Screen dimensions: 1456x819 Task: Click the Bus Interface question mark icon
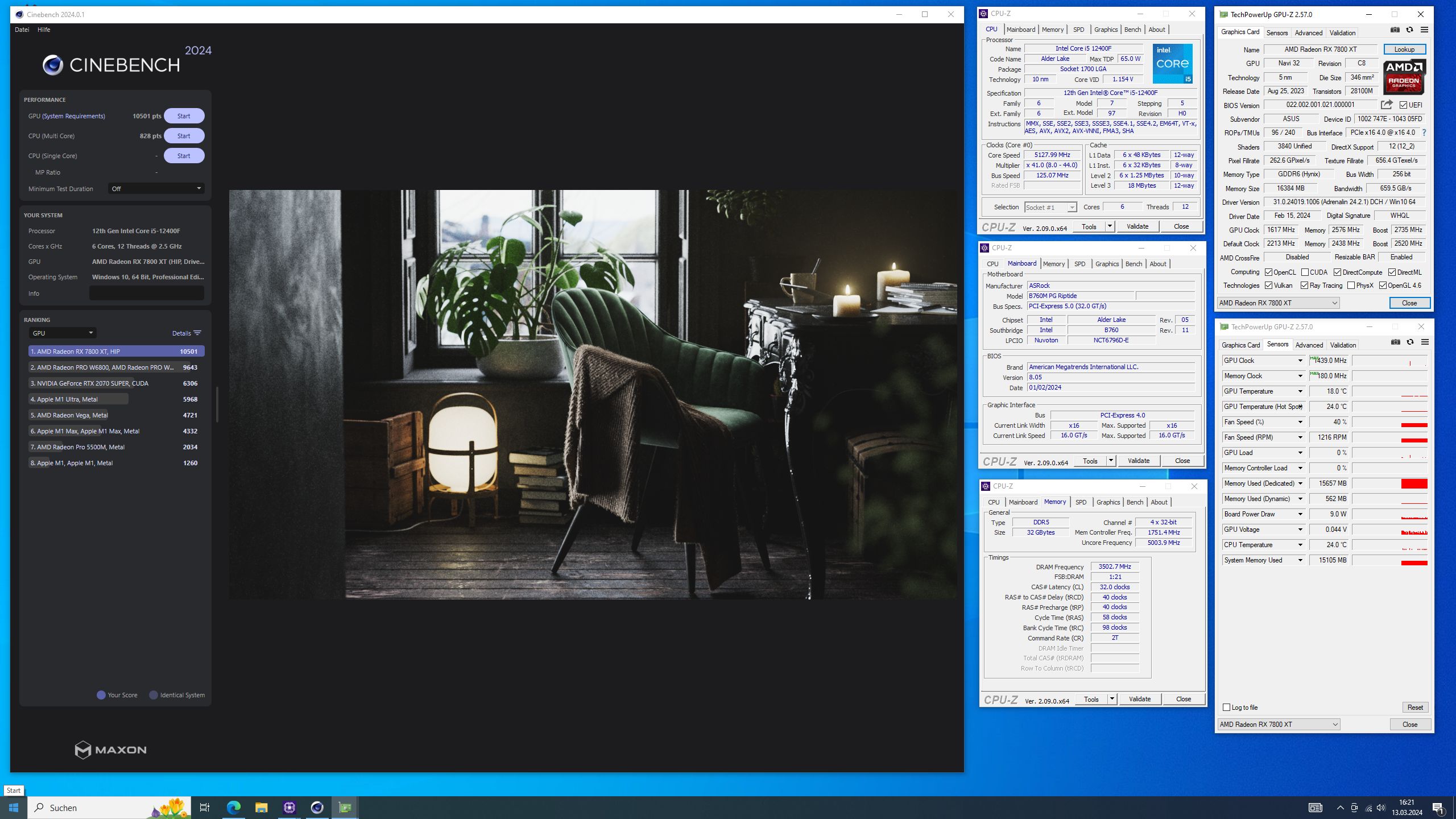pyautogui.click(x=1424, y=133)
